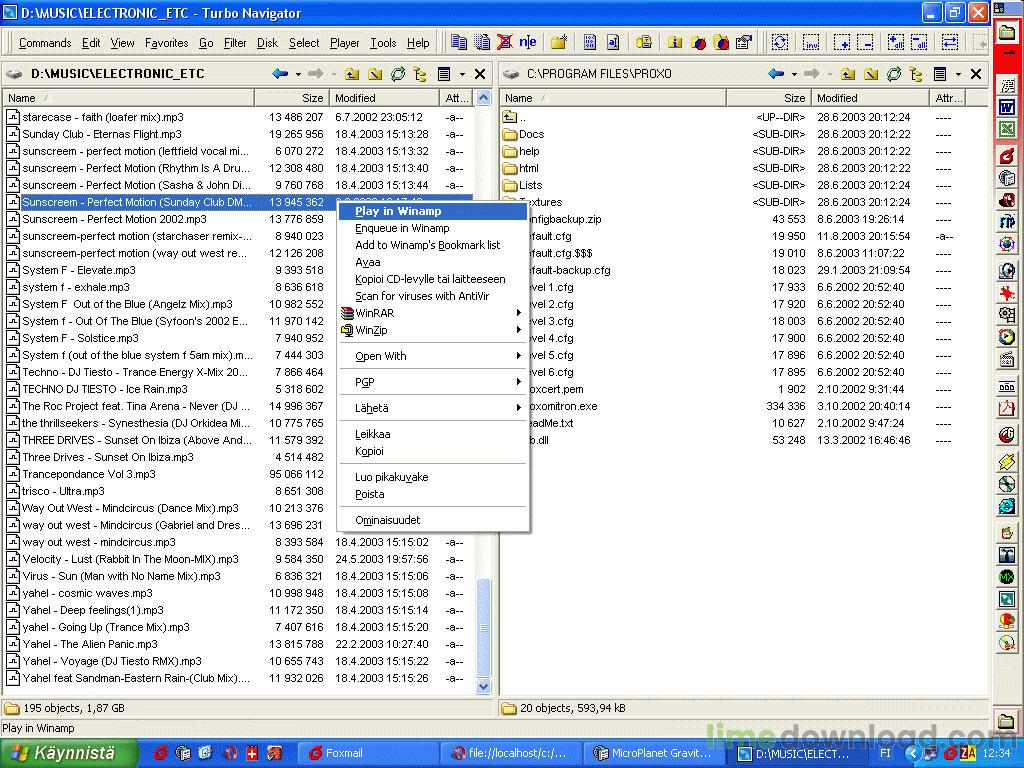Go up one folder in right panel
Image resolution: width=1024 pixels, height=768 pixels.
[x=848, y=74]
